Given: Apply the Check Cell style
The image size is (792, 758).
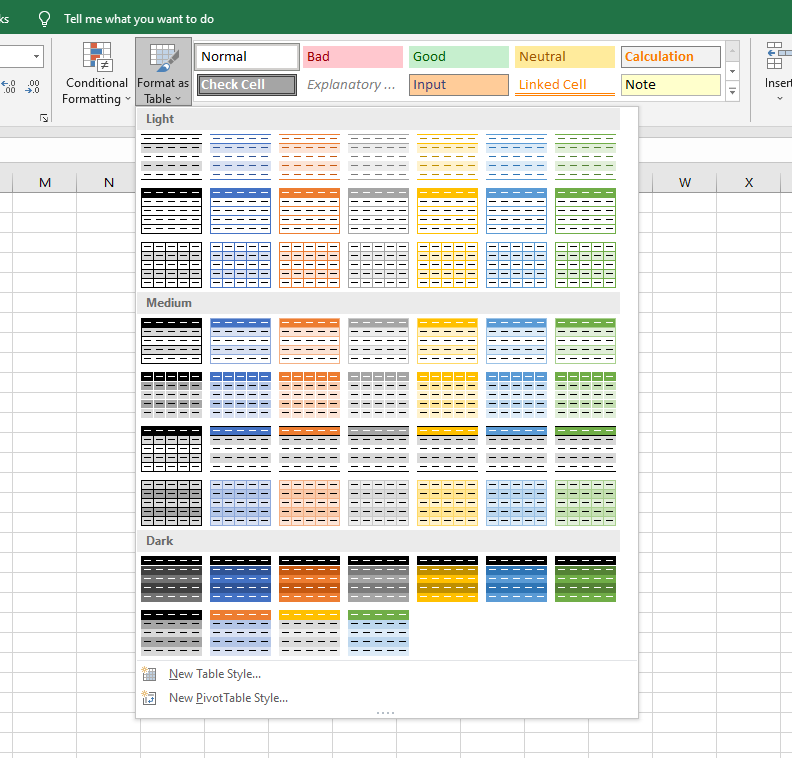Looking at the screenshot, I should tap(247, 85).
